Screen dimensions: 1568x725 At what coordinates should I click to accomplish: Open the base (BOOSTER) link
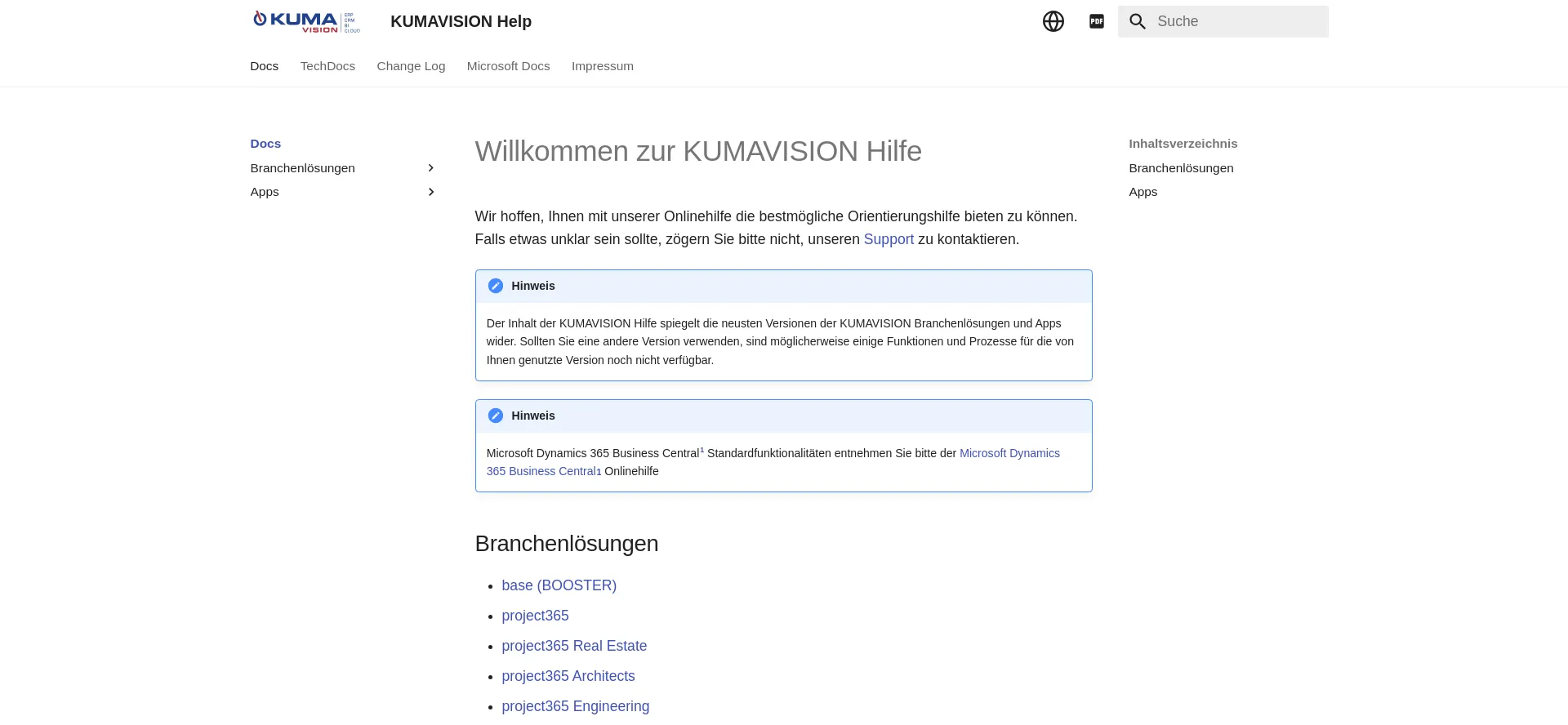(x=559, y=585)
